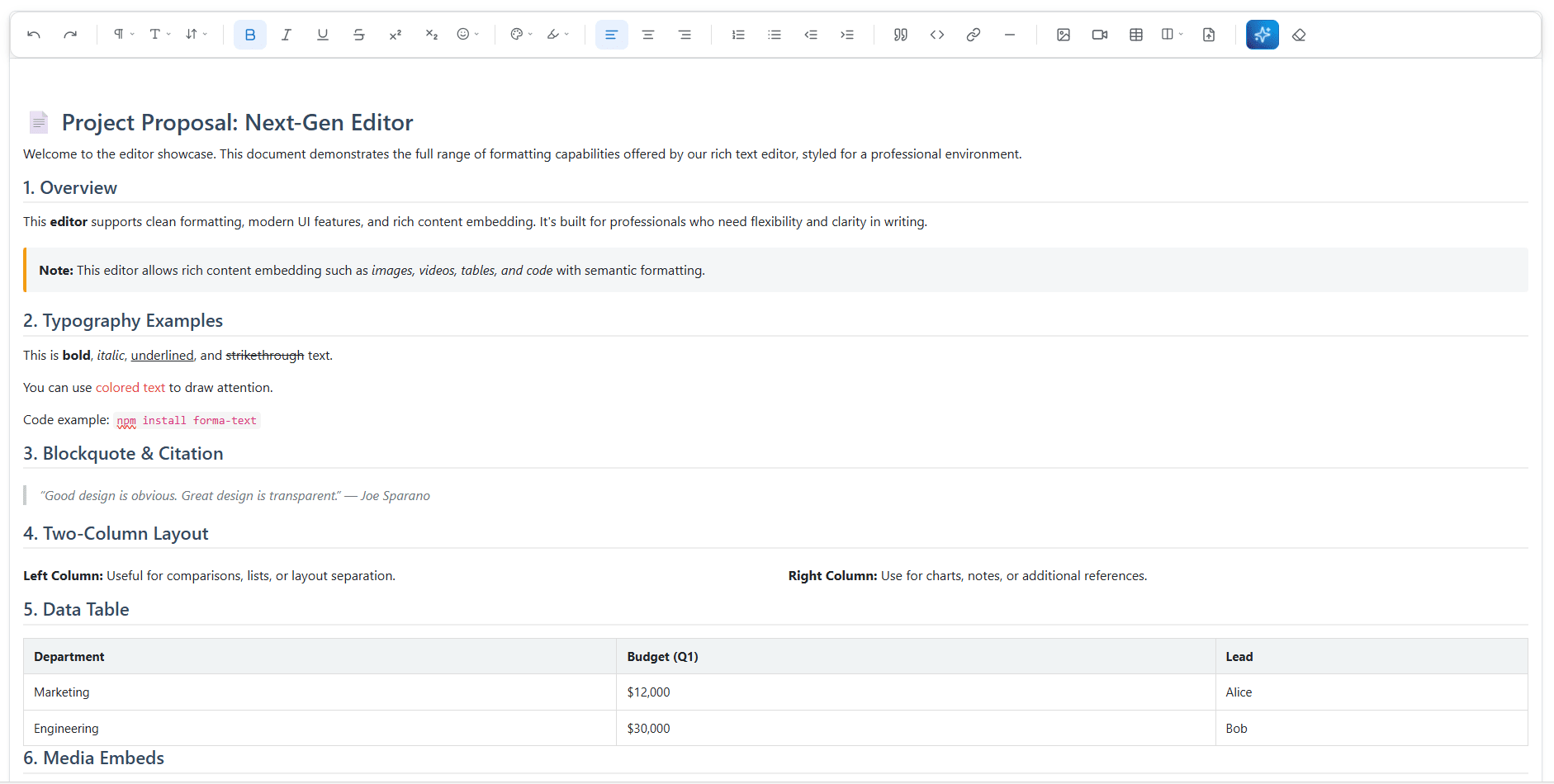Clear formatting with the eraser icon
The height and width of the screenshot is (784, 1554).
pos(1299,35)
